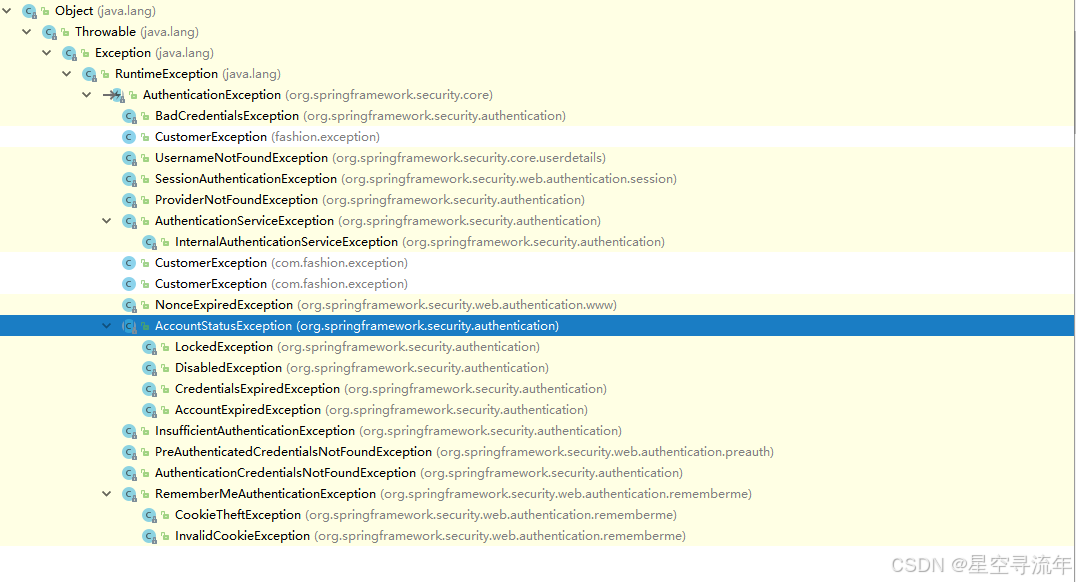Select the AuthenticationServiceException row text
This screenshot has width=1076, height=582.
tap(378, 221)
